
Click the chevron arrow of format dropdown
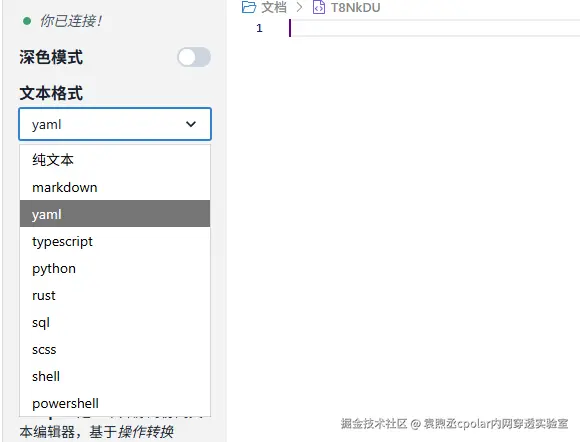(191, 124)
